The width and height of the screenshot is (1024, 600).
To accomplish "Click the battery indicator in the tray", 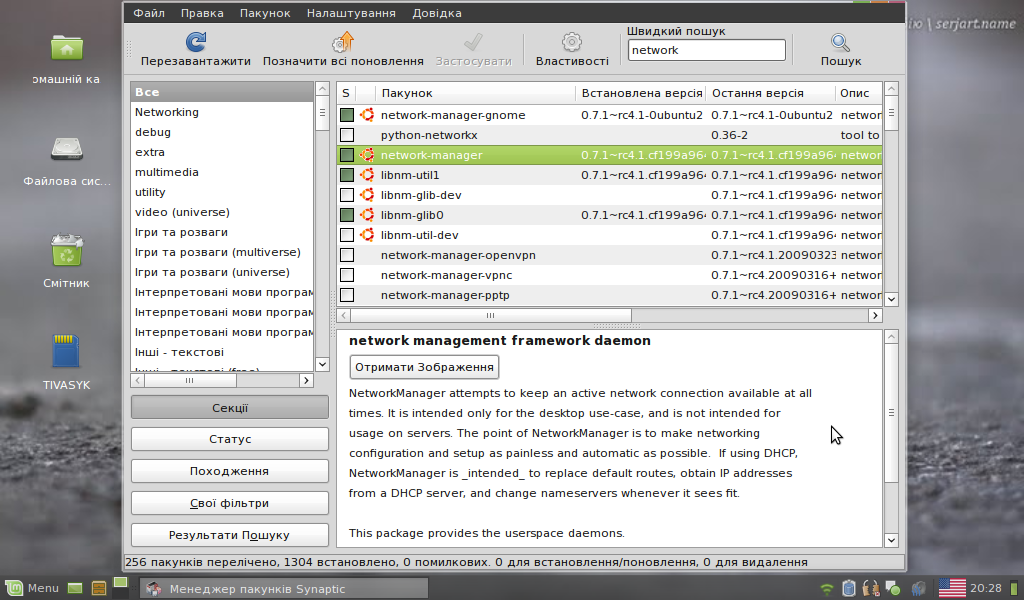I will point(1015,588).
